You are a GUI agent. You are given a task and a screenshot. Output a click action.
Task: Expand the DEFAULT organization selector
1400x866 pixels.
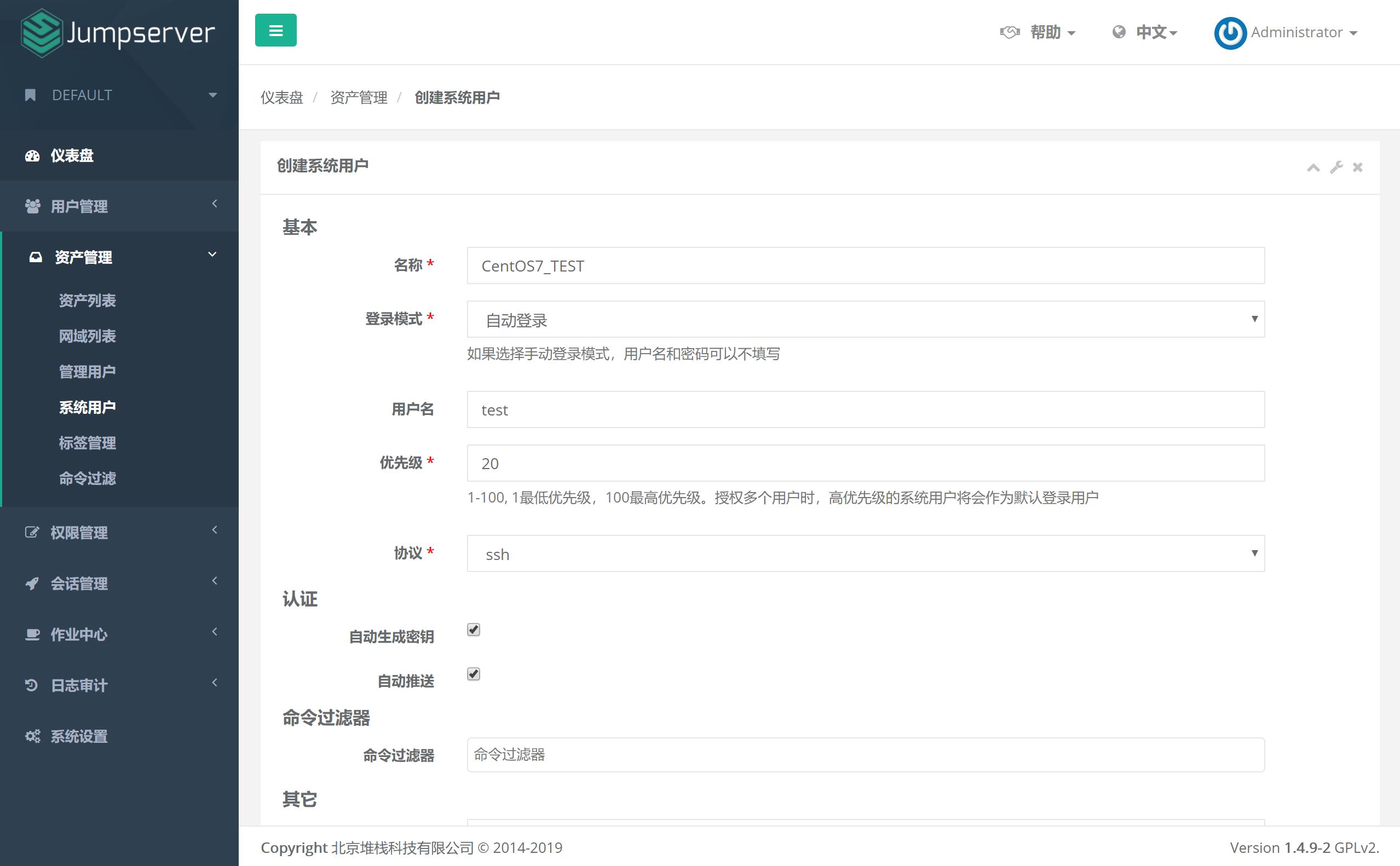point(119,95)
